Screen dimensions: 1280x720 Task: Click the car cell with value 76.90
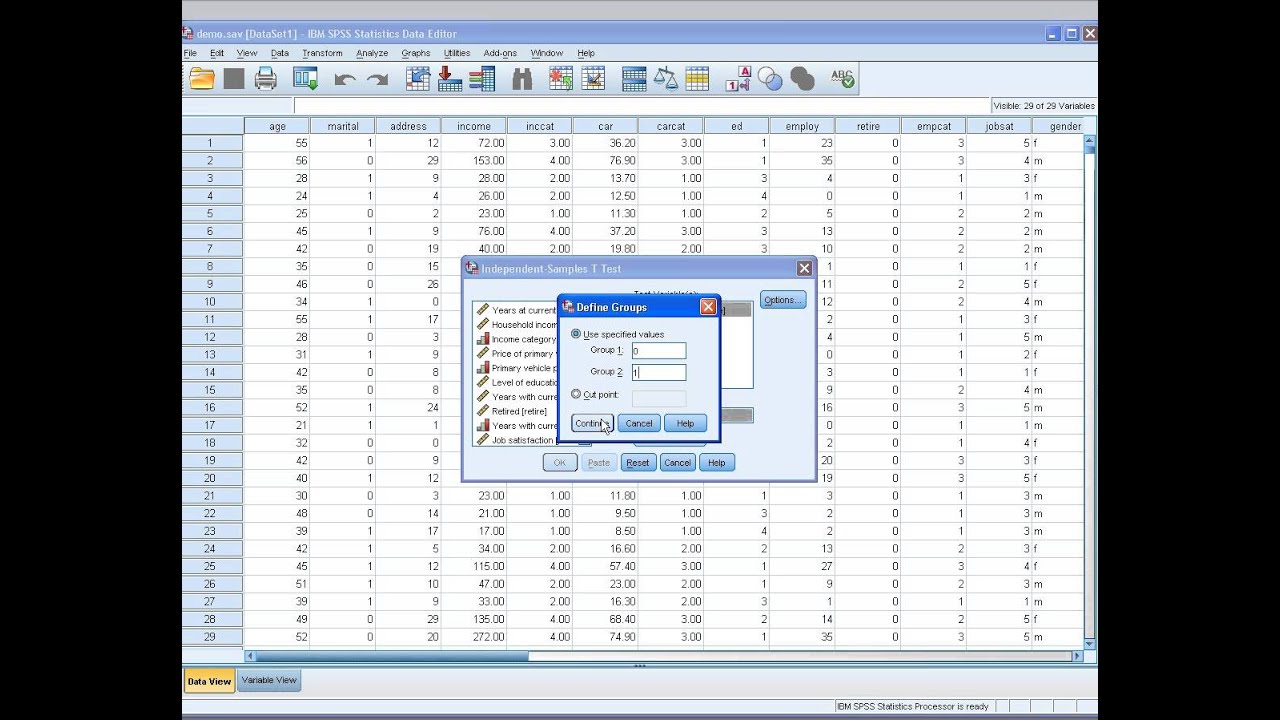pyautogui.click(x=606, y=161)
